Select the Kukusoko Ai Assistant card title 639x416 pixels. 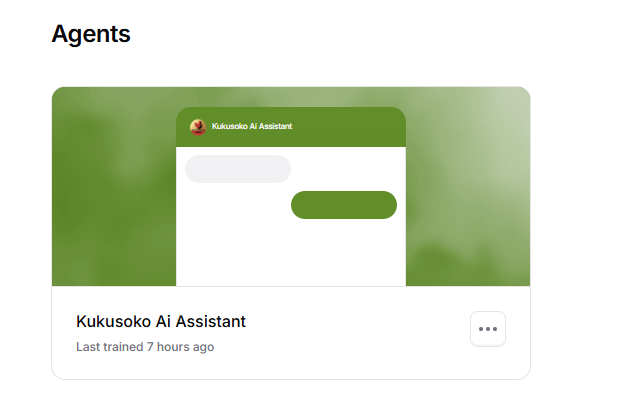pyautogui.click(x=161, y=322)
